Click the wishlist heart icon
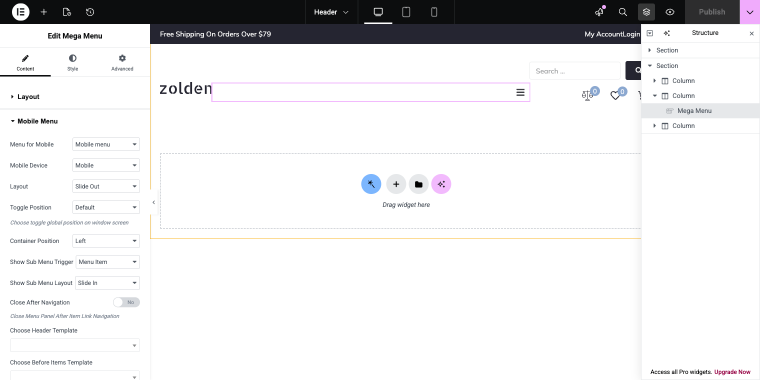Viewport: 760px width, 380px height. [615, 96]
